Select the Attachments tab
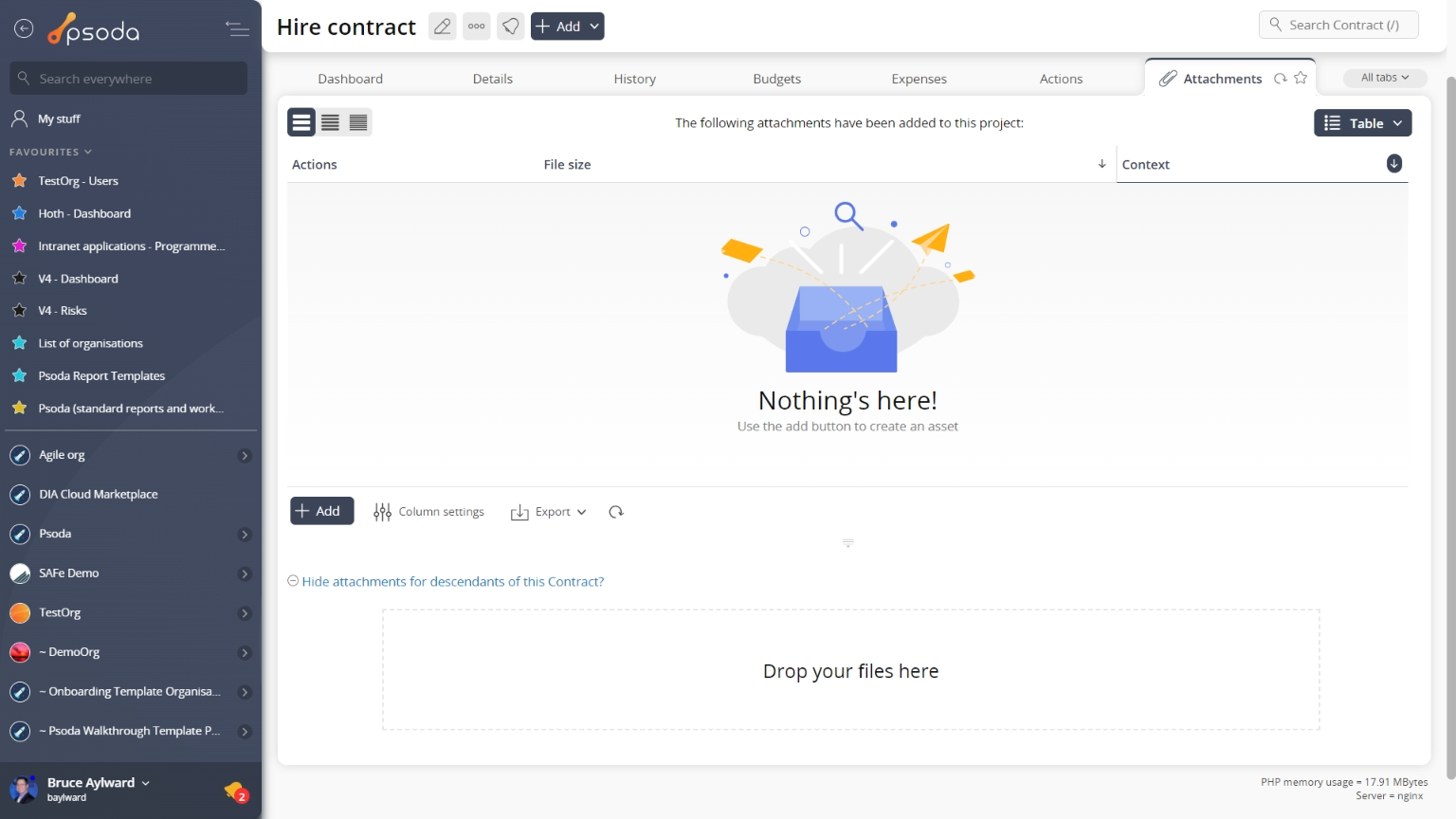This screenshot has height=819, width=1456. [x=1222, y=79]
